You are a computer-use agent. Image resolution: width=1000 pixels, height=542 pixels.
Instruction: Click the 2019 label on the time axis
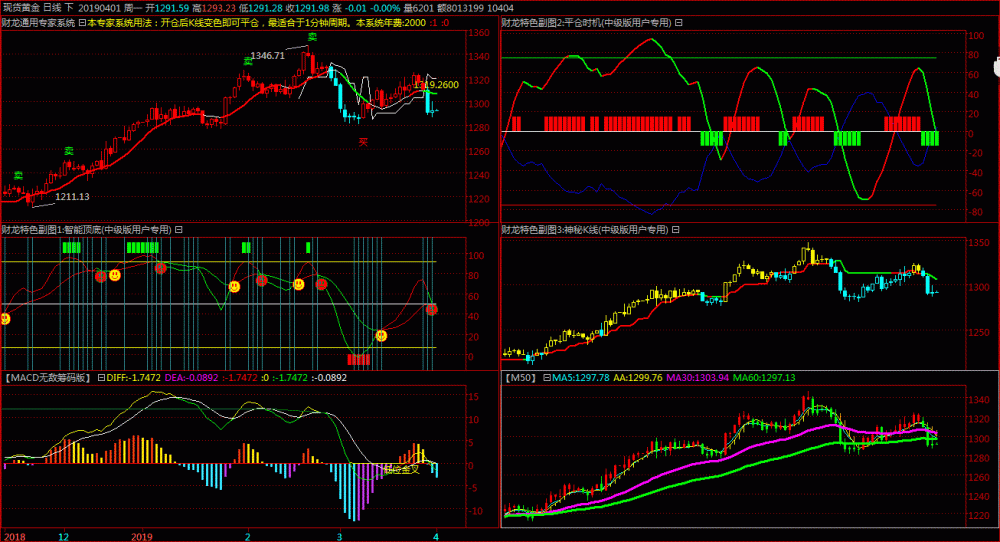(142, 536)
